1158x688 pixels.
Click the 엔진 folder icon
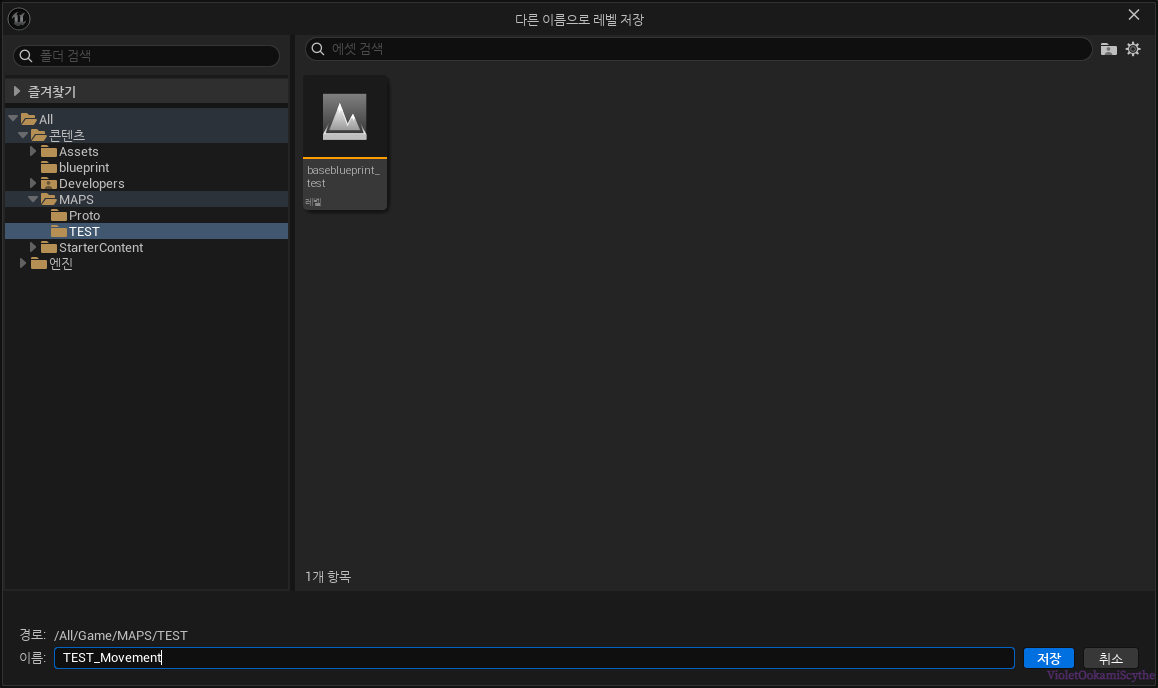[x=39, y=264]
